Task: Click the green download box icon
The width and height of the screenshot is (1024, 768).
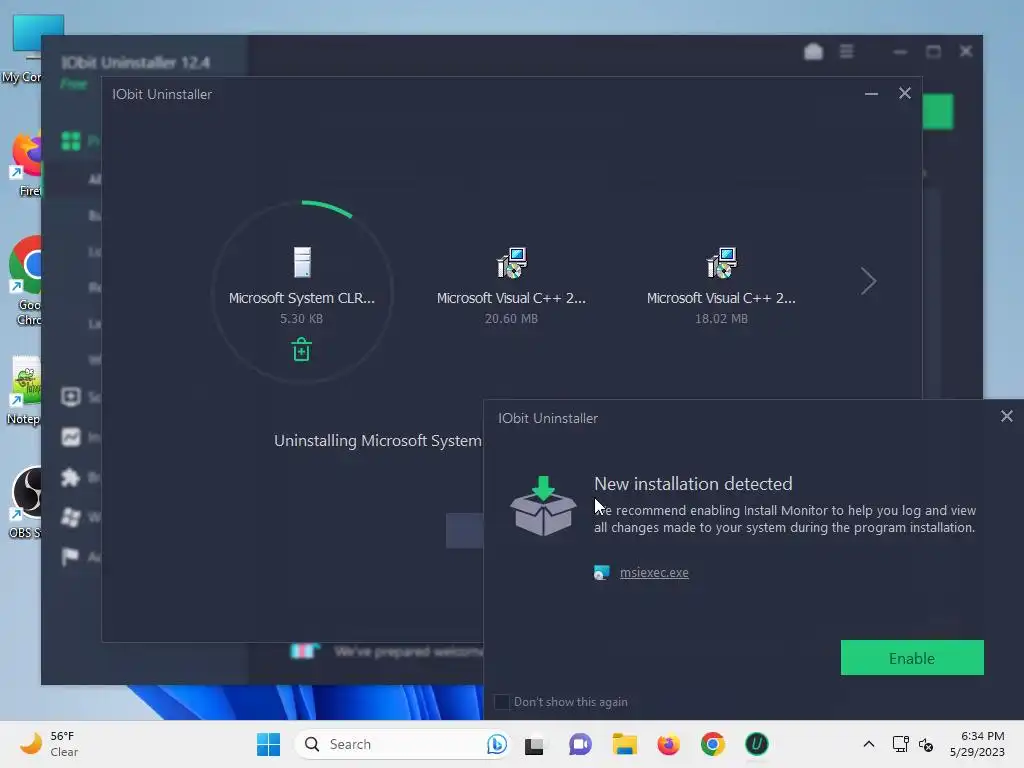Action: click(543, 506)
